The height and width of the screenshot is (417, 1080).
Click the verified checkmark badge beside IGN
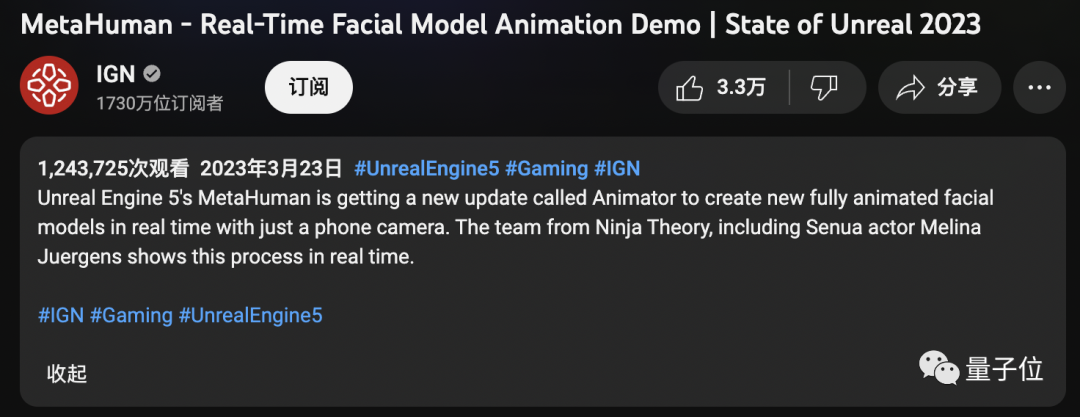coord(153,74)
